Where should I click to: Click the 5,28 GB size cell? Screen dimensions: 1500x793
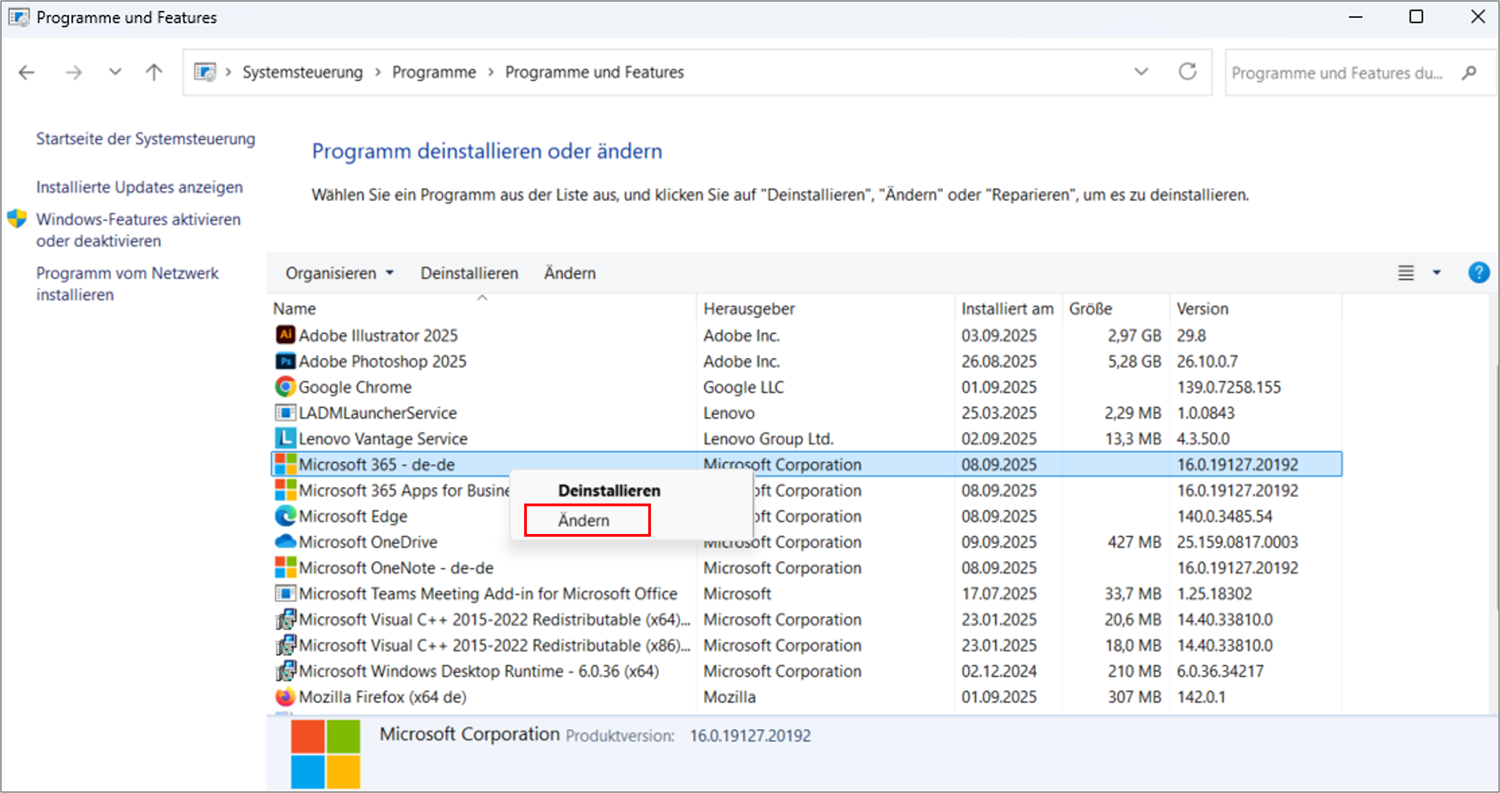[x=1134, y=361]
